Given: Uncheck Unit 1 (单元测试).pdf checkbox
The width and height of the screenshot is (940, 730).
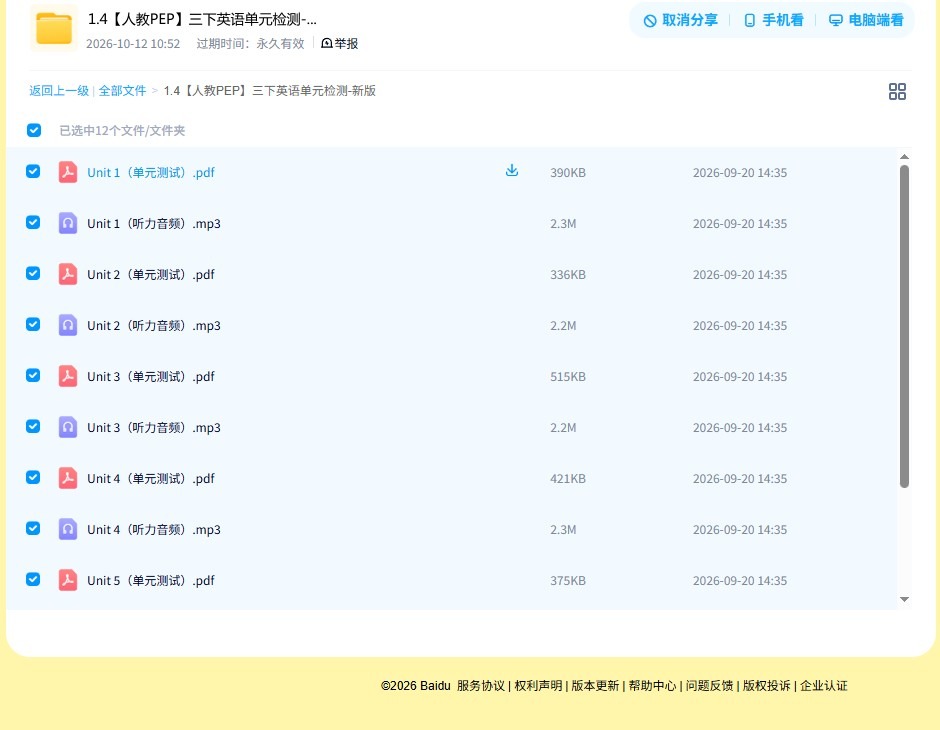Looking at the screenshot, I should (33, 171).
